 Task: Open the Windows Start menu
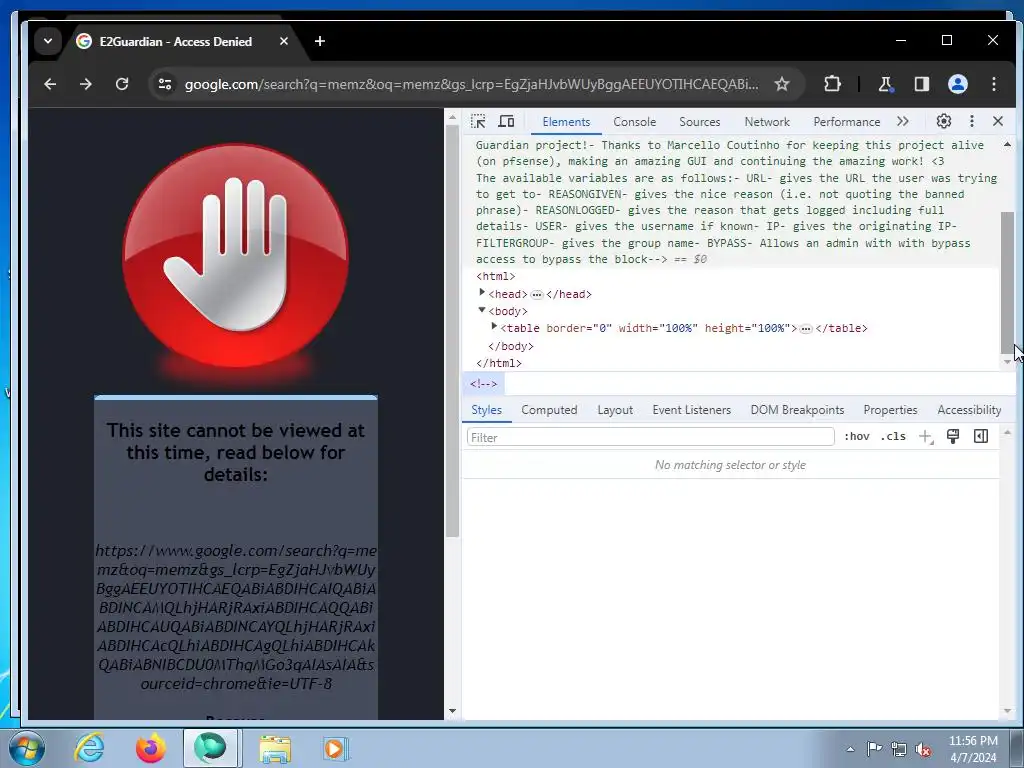[x=26, y=748]
